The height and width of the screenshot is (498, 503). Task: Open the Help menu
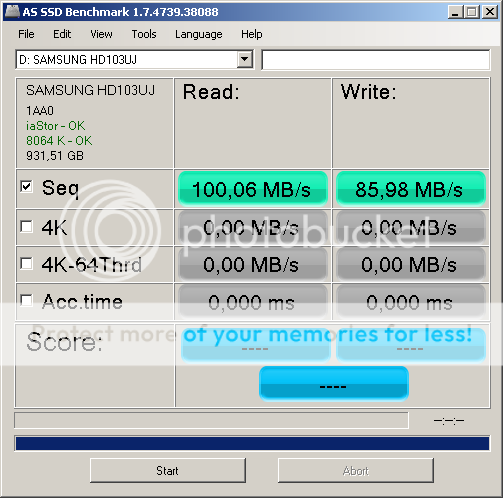click(x=252, y=34)
